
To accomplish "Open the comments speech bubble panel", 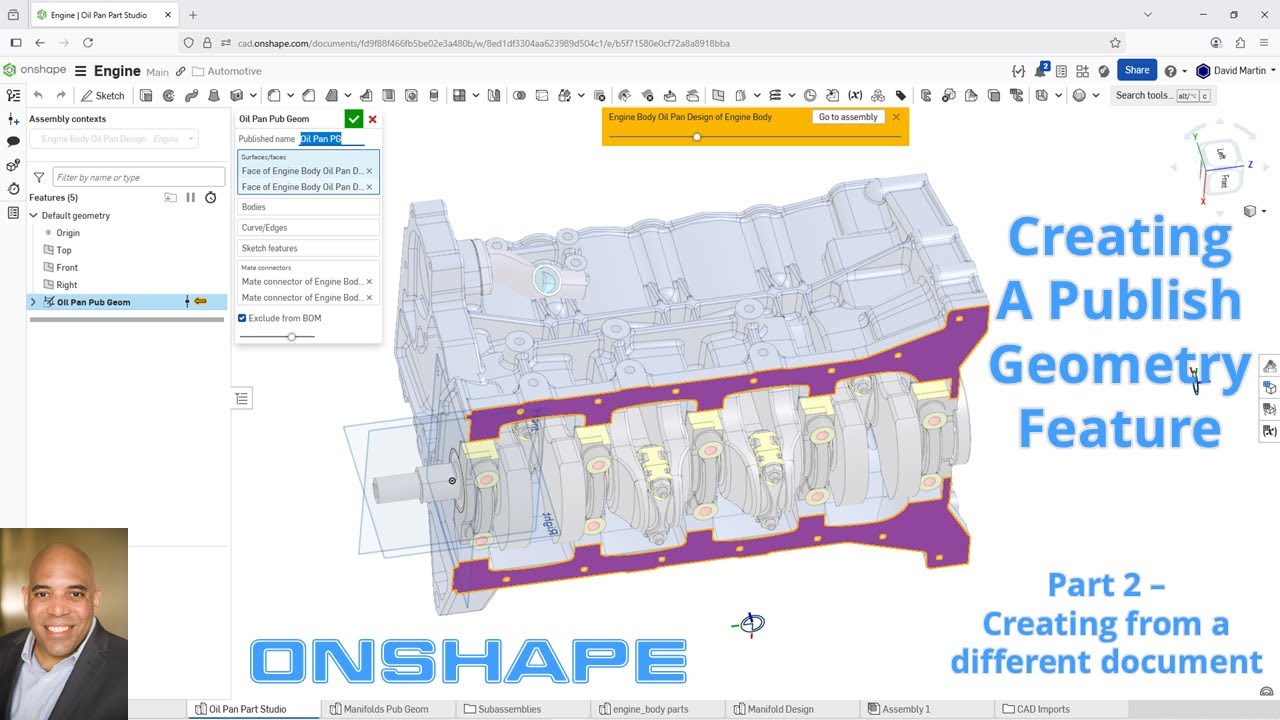I will coord(13,142).
